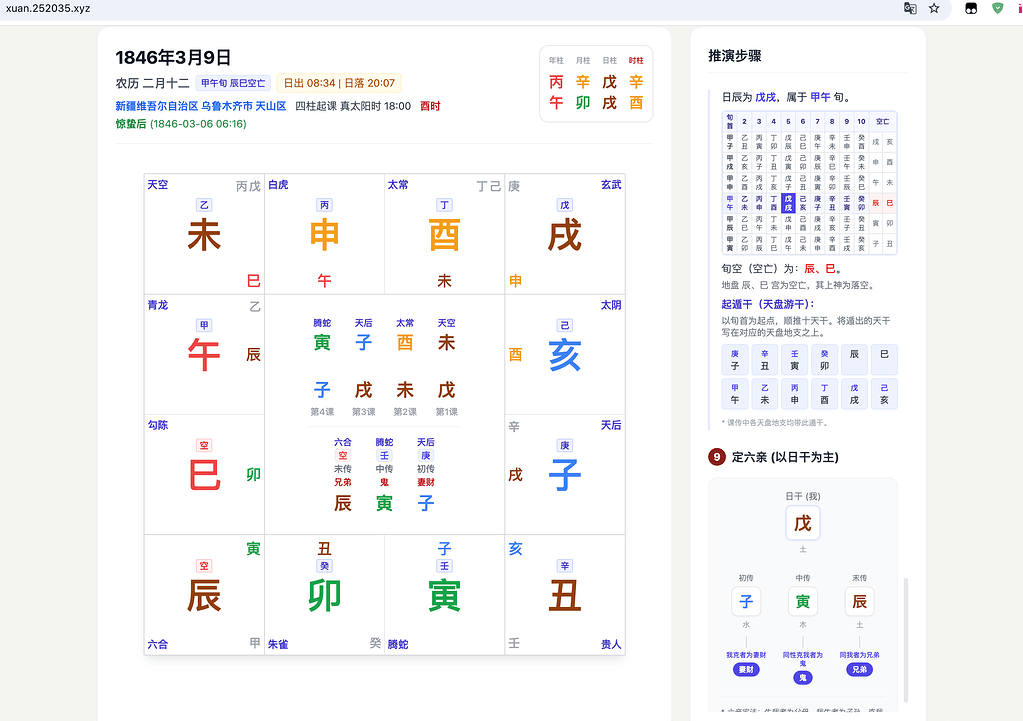Click the xuan.252035.xyz address text
Viewport: 1023px width, 721px height.
[x=48, y=8]
